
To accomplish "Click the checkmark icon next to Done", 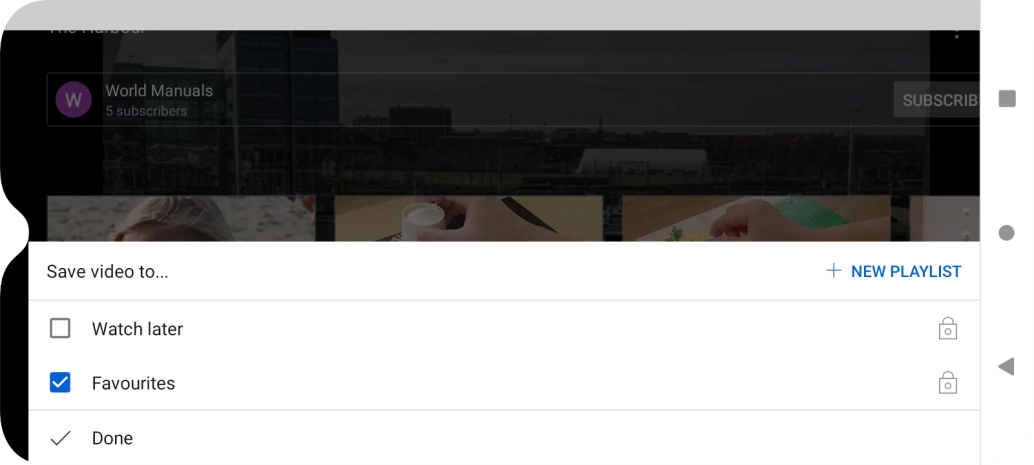I will point(60,438).
